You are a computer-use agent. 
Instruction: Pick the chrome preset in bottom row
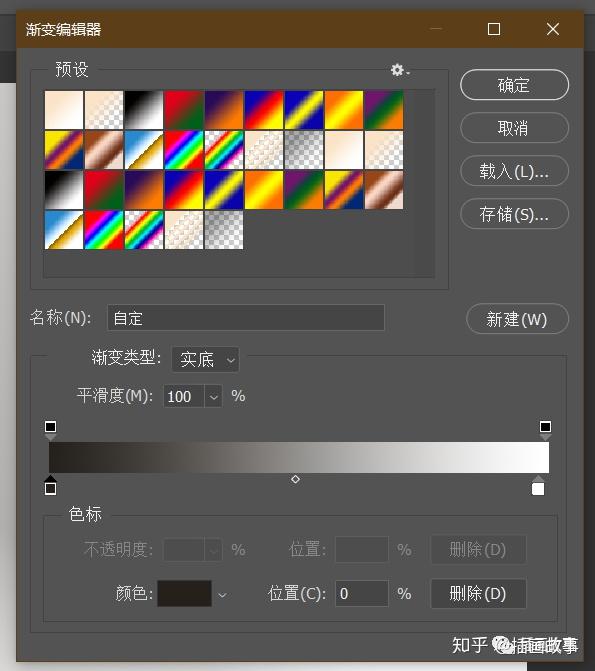point(64,230)
